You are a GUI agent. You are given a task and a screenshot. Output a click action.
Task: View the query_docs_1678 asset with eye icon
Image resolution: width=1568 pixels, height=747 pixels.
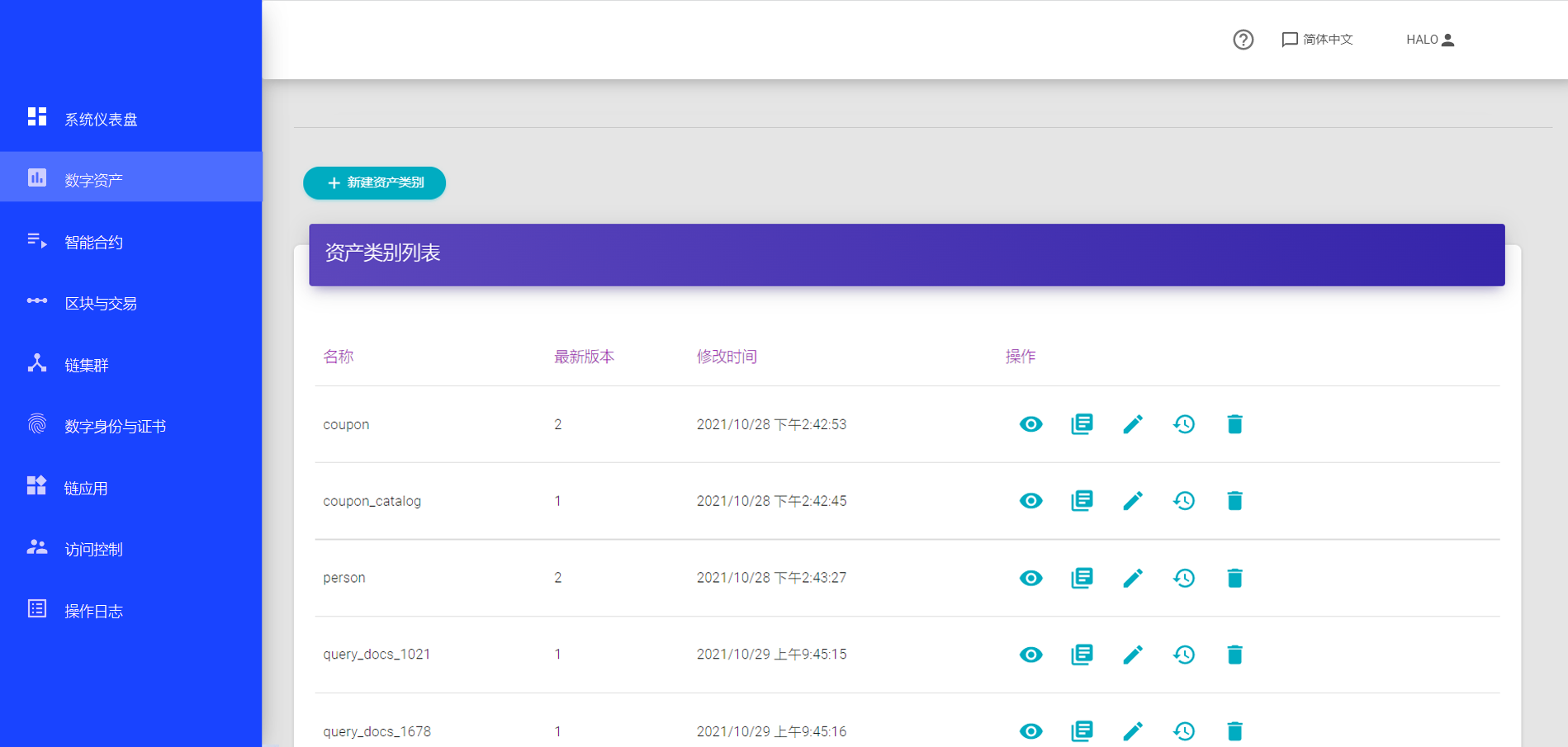pyautogui.click(x=1030, y=731)
